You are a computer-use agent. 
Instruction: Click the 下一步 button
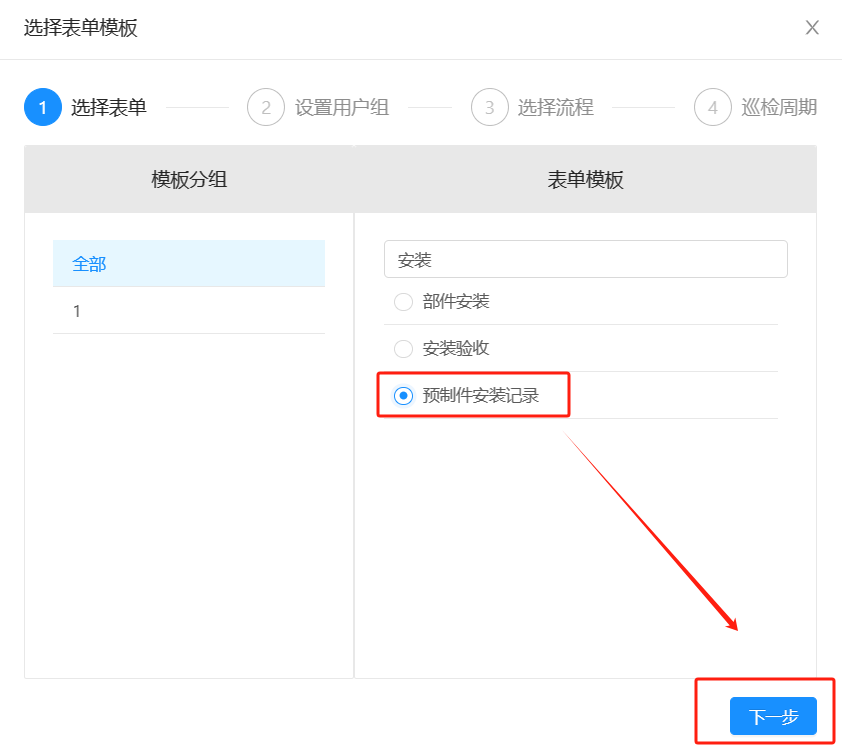point(771,716)
